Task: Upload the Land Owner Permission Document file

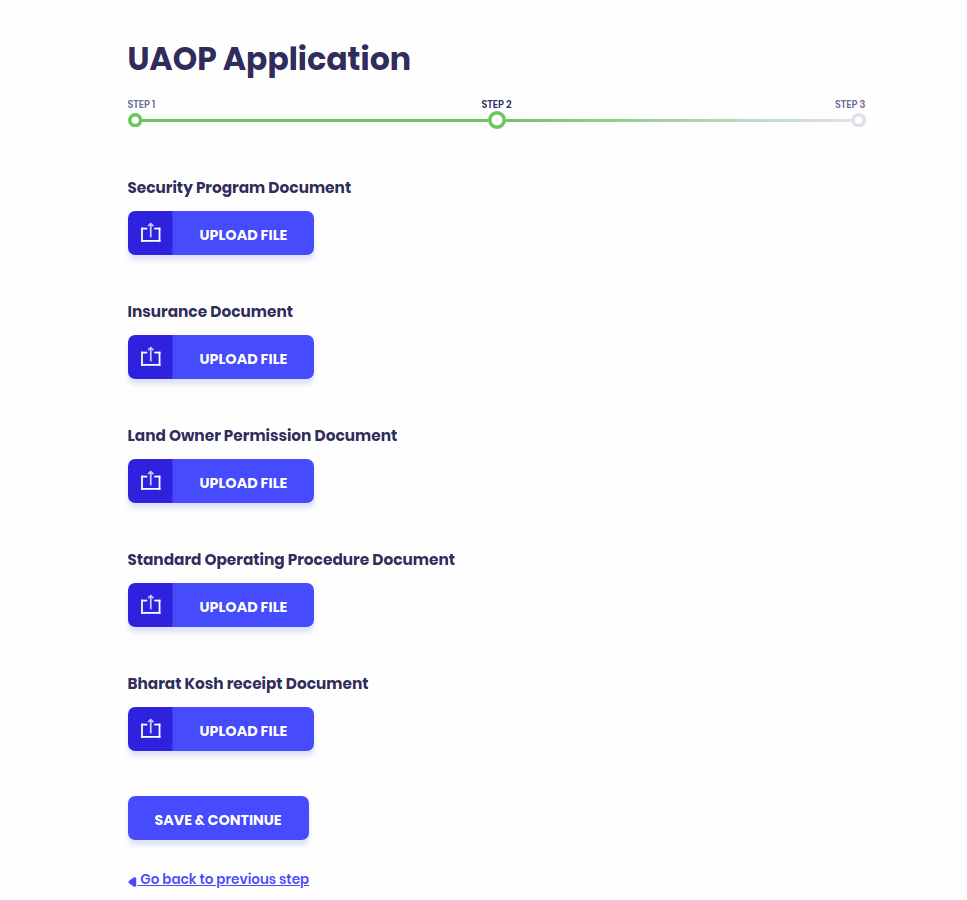Action: [242, 481]
